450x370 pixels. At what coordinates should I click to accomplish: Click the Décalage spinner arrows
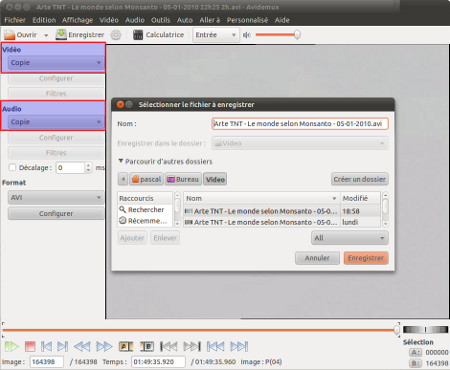[x=88, y=168]
